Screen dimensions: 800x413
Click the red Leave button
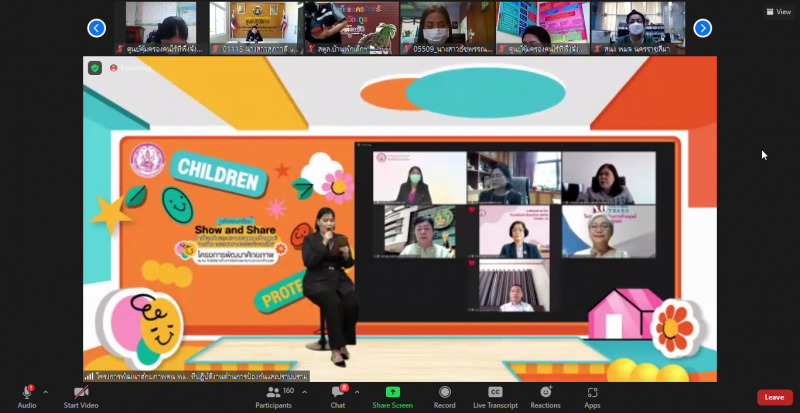point(774,397)
